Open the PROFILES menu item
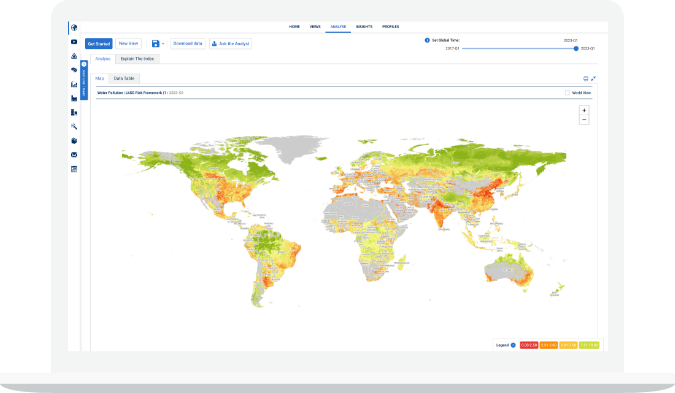The width and height of the screenshot is (675, 393). [x=390, y=27]
